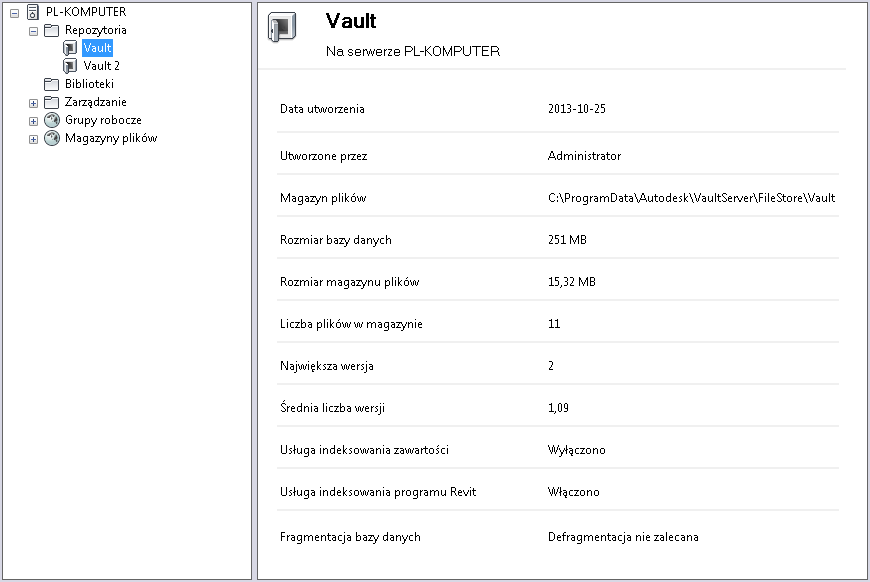Click the Defragmentacja nie zalecana status text
870x582 pixels.
pyautogui.click(x=623, y=537)
